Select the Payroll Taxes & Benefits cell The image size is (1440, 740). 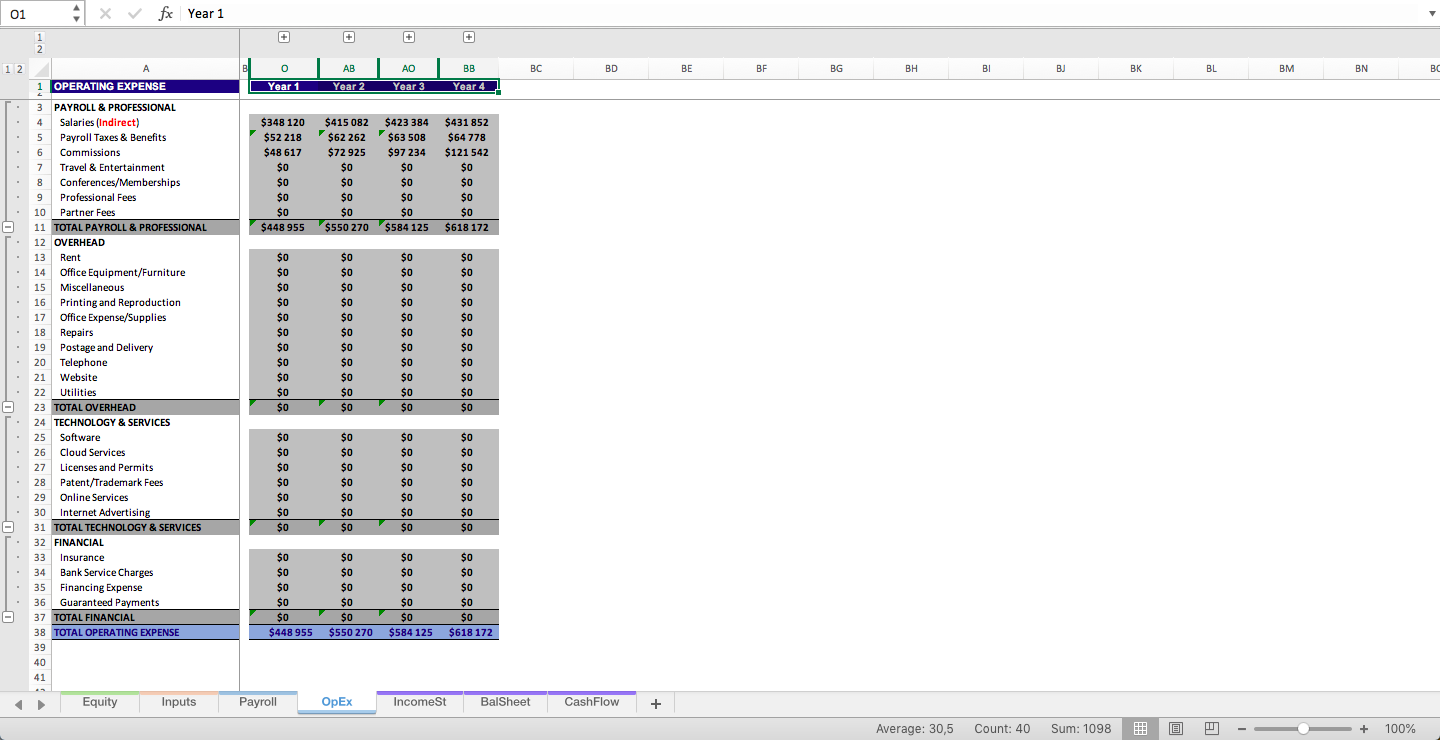point(146,137)
